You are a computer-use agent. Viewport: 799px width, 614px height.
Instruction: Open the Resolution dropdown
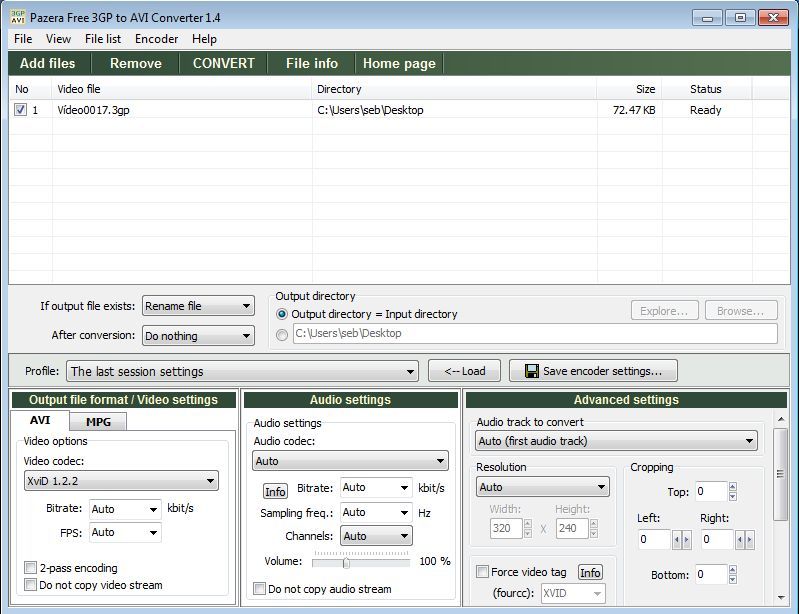click(543, 487)
